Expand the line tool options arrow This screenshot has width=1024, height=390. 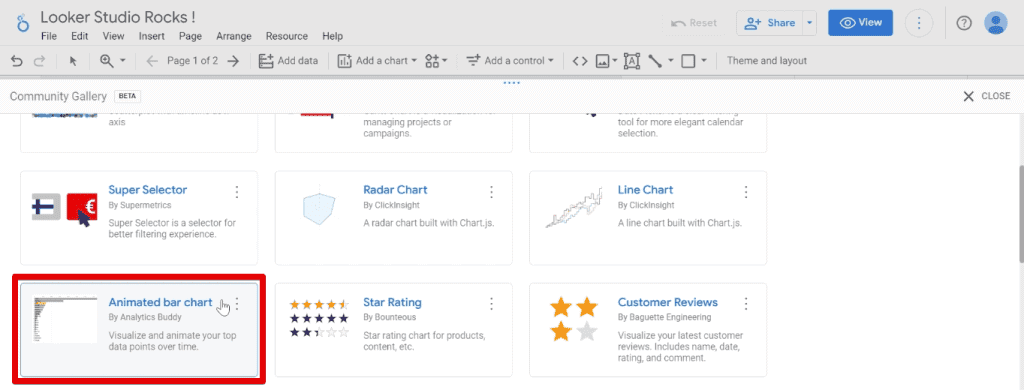[x=671, y=61]
